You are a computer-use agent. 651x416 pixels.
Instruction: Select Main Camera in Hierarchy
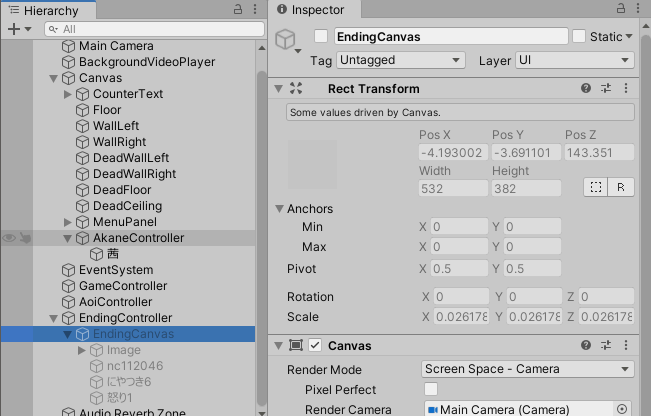pyautogui.click(x=116, y=46)
